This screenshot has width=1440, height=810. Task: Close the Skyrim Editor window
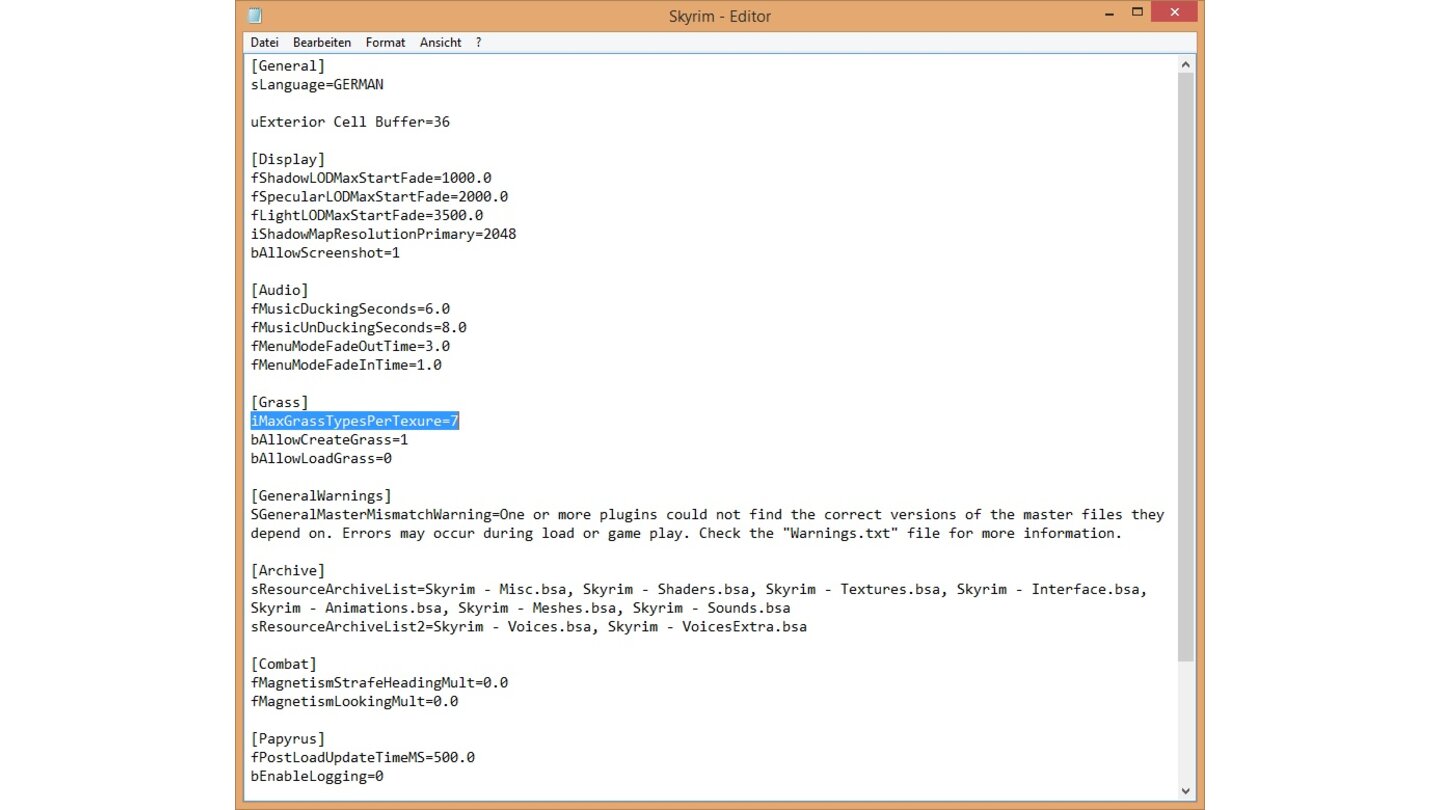point(1174,12)
